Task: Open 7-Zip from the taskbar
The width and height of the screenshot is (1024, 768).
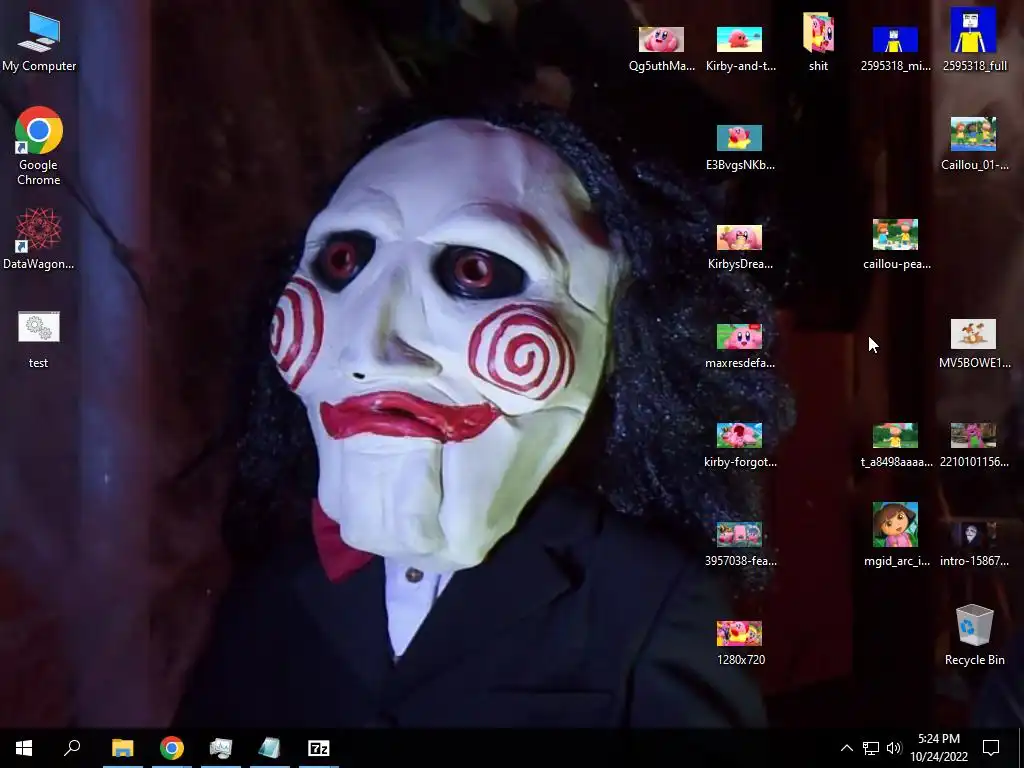Action: pyautogui.click(x=319, y=748)
